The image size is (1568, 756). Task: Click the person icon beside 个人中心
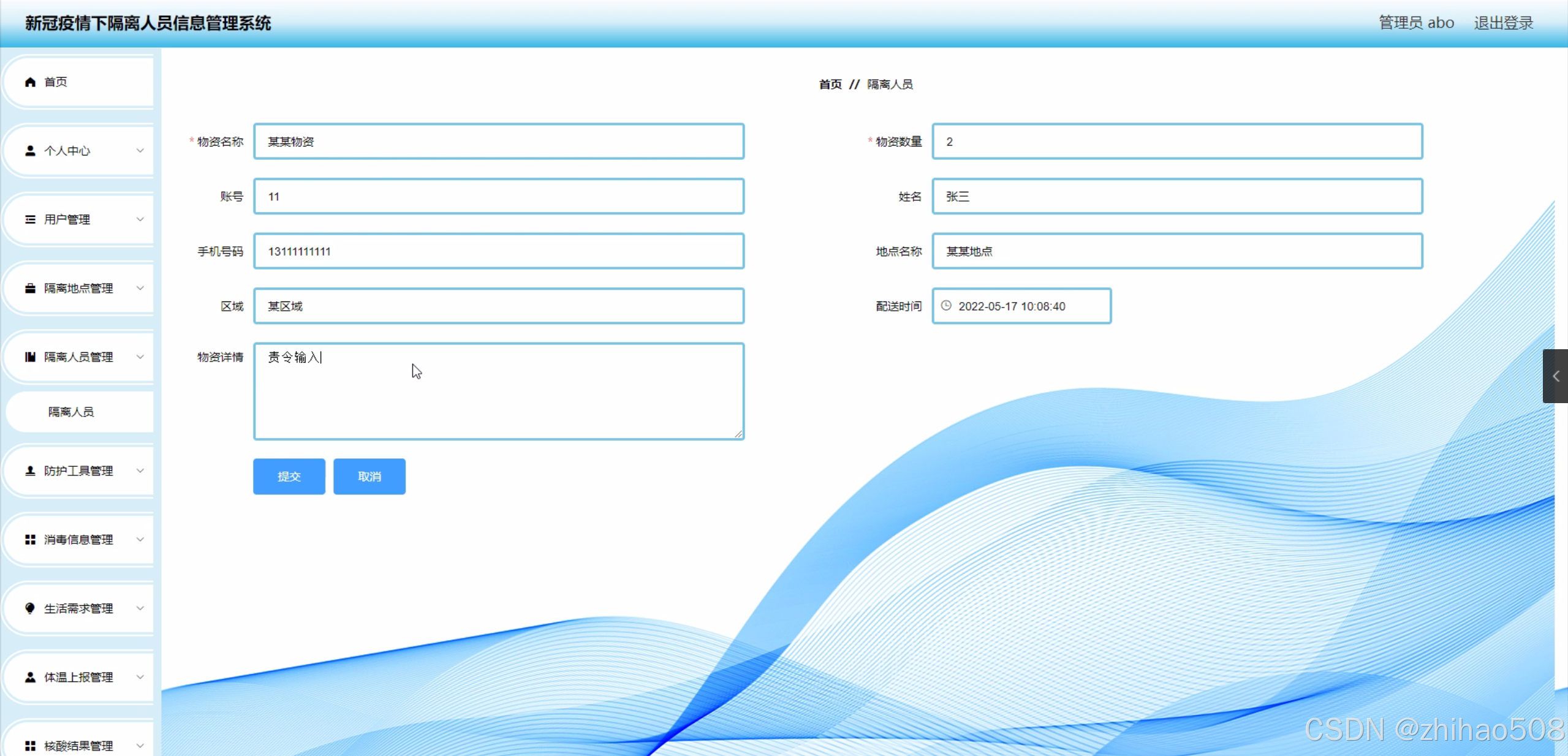[30, 151]
